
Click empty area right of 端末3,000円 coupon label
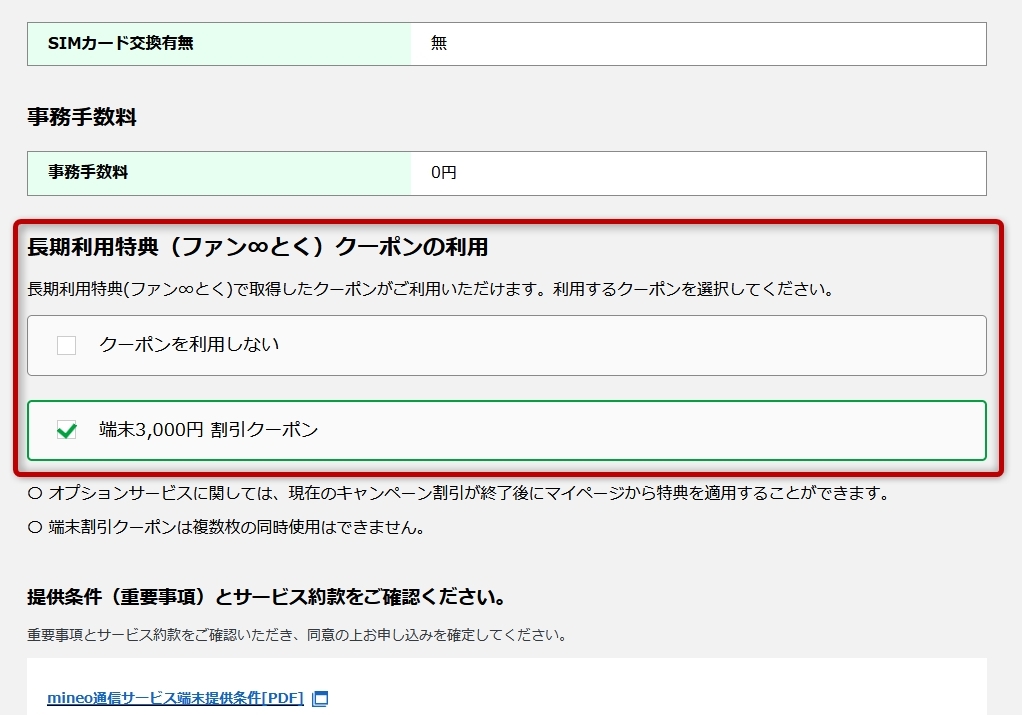650,430
